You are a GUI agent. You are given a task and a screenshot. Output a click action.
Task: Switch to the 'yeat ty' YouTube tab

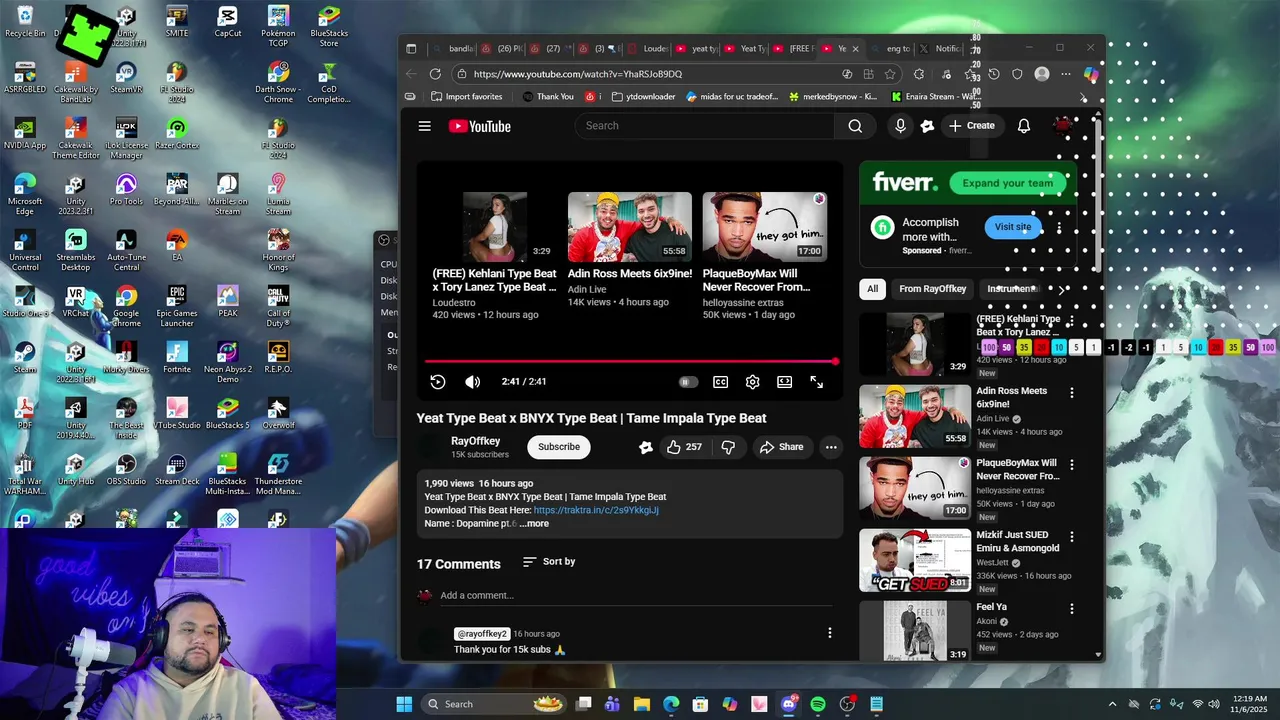coord(697,48)
